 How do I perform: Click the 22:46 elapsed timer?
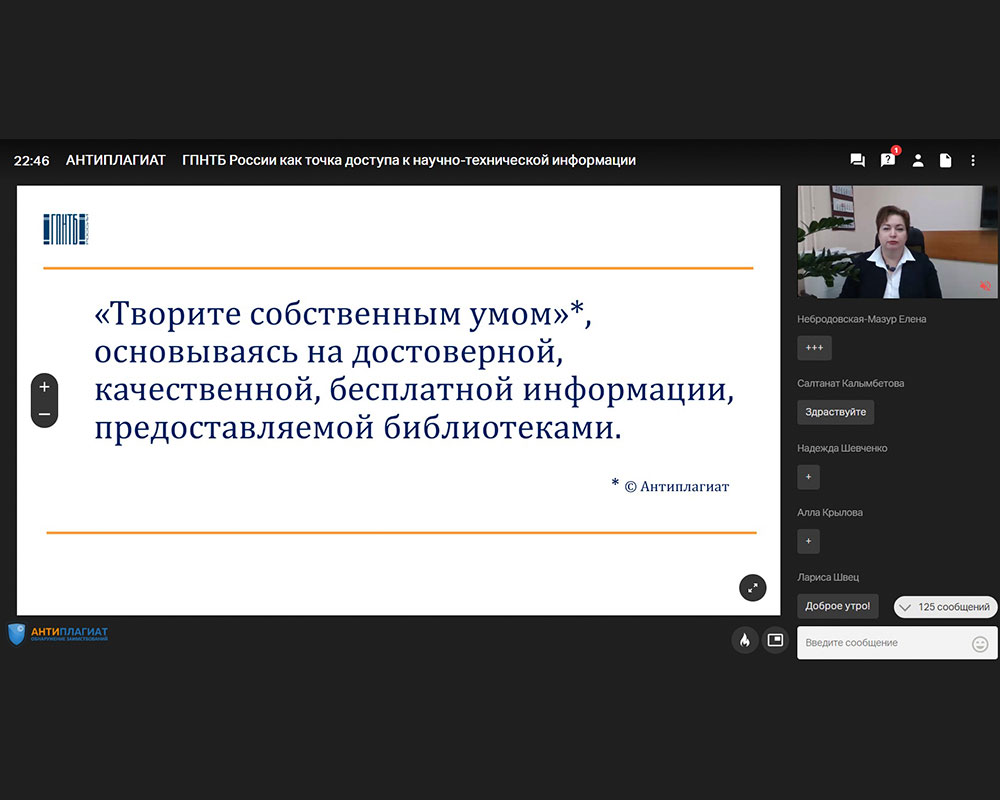(x=31, y=161)
